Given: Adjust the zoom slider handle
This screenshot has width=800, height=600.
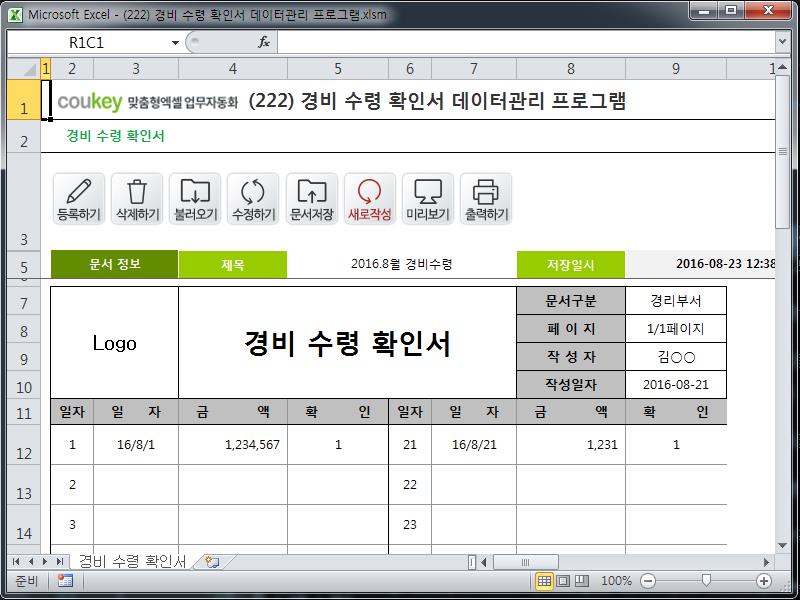Looking at the screenshot, I should pyautogui.click(x=706, y=581).
